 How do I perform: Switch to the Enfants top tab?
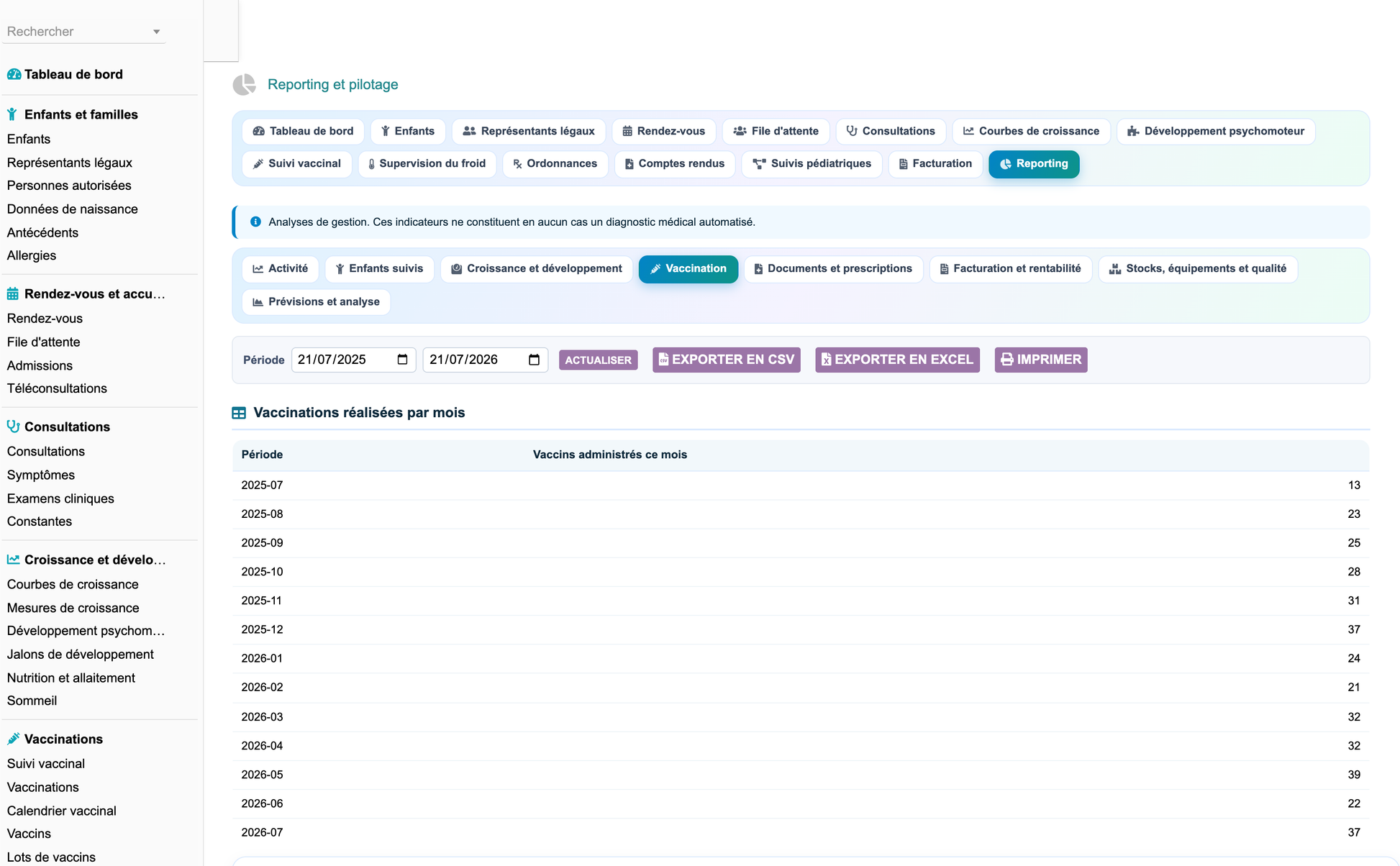(407, 131)
